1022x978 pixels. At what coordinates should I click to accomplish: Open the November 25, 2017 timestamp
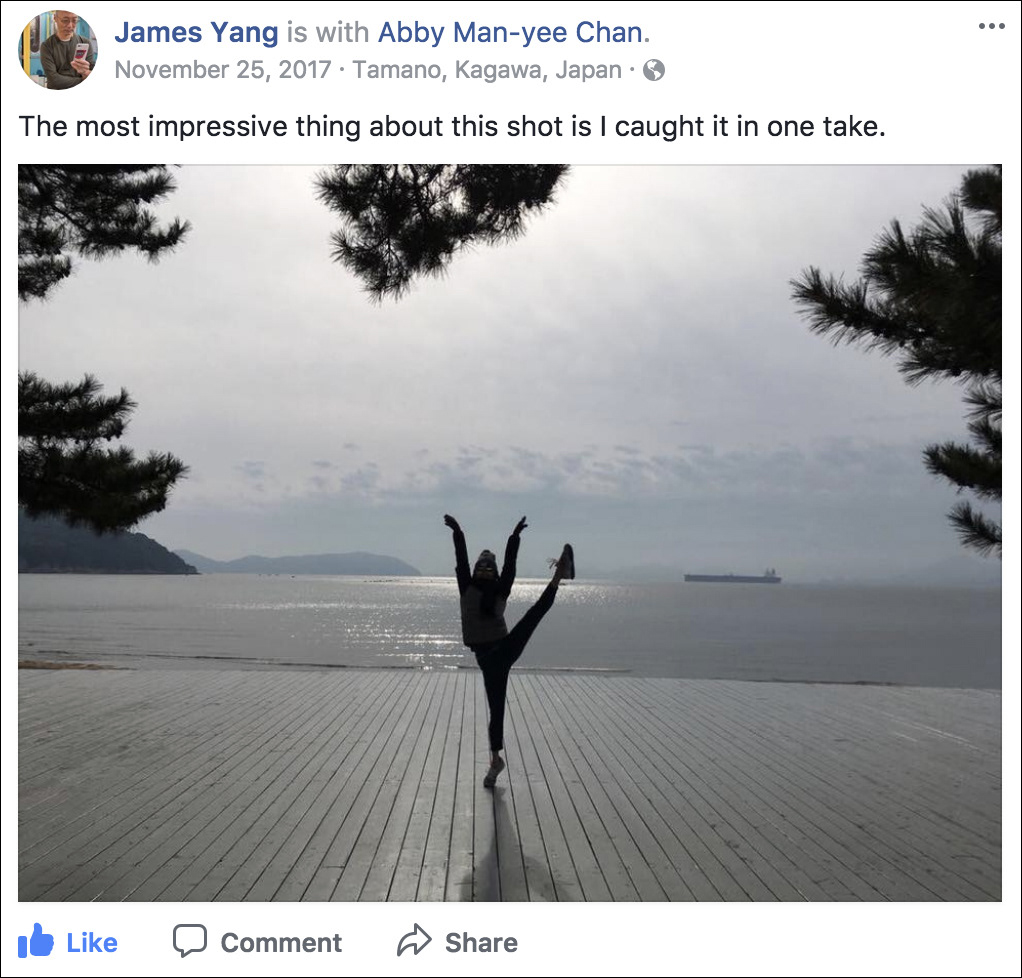click(x=223, y=70)
